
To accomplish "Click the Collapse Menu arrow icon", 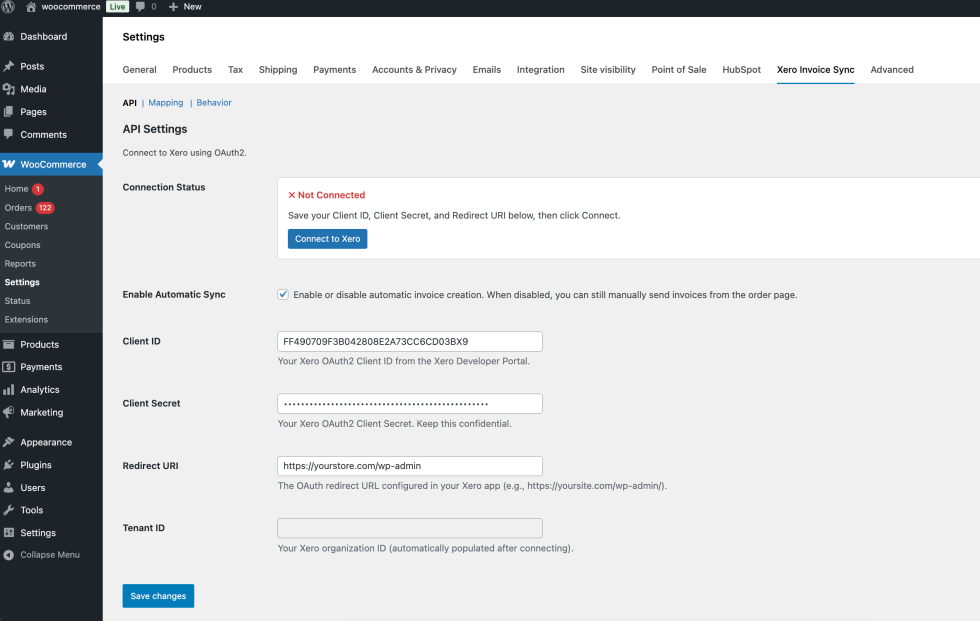I will pos(9,555).
